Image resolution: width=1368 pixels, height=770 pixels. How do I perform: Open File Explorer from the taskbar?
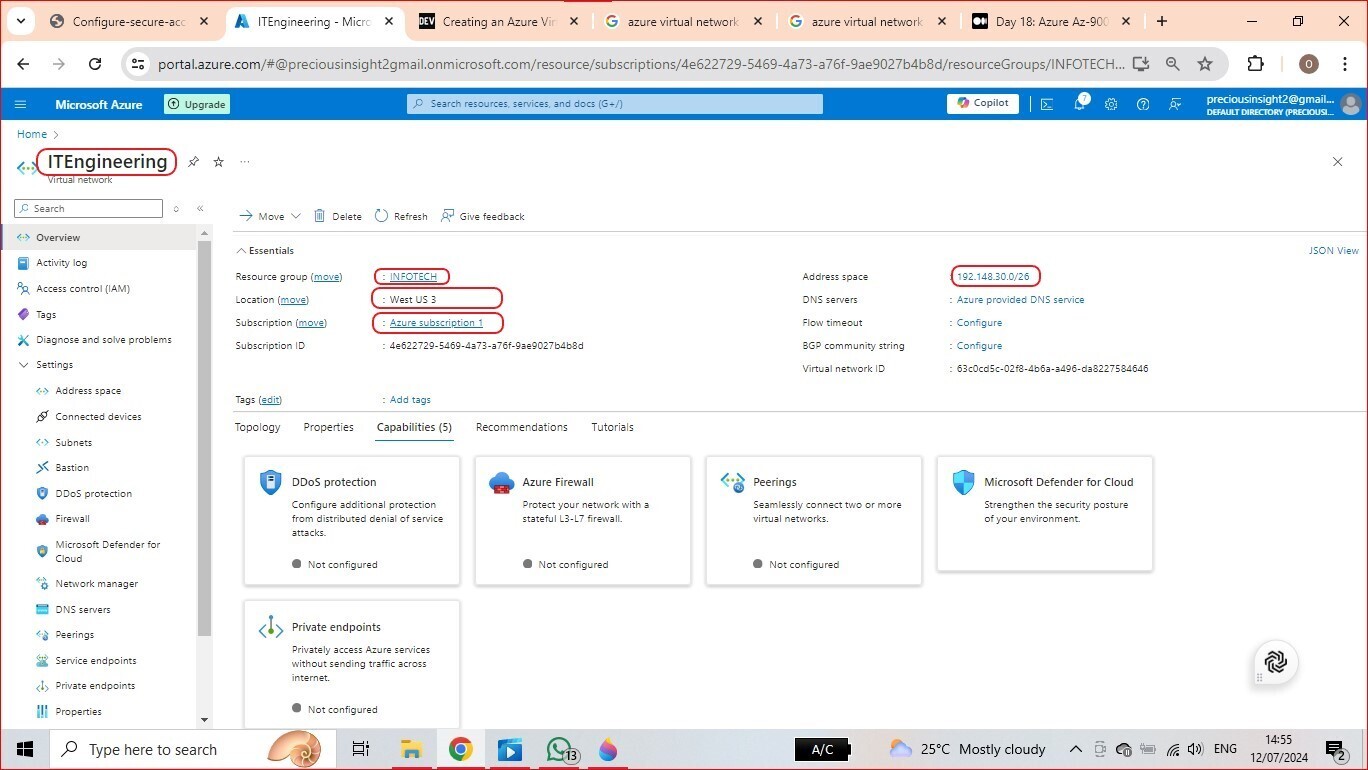(411, 749)
